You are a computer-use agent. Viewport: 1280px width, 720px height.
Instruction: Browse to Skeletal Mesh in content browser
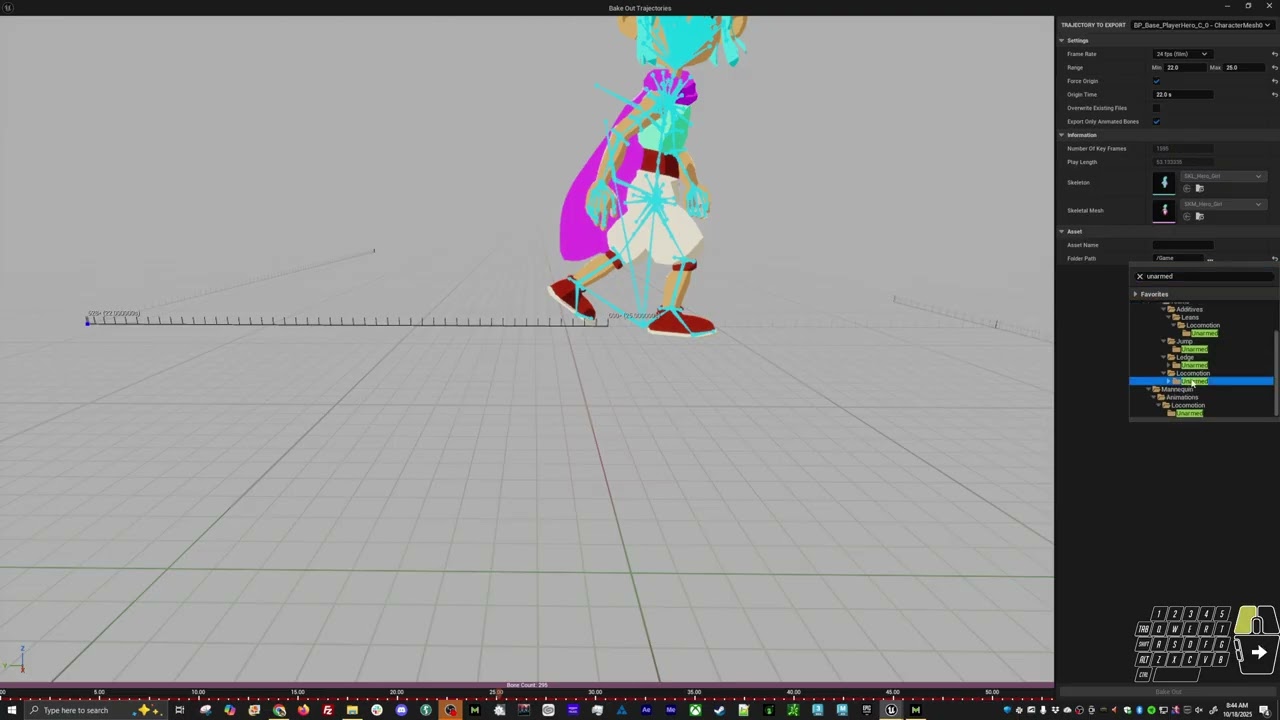(x=1199, y=217)
